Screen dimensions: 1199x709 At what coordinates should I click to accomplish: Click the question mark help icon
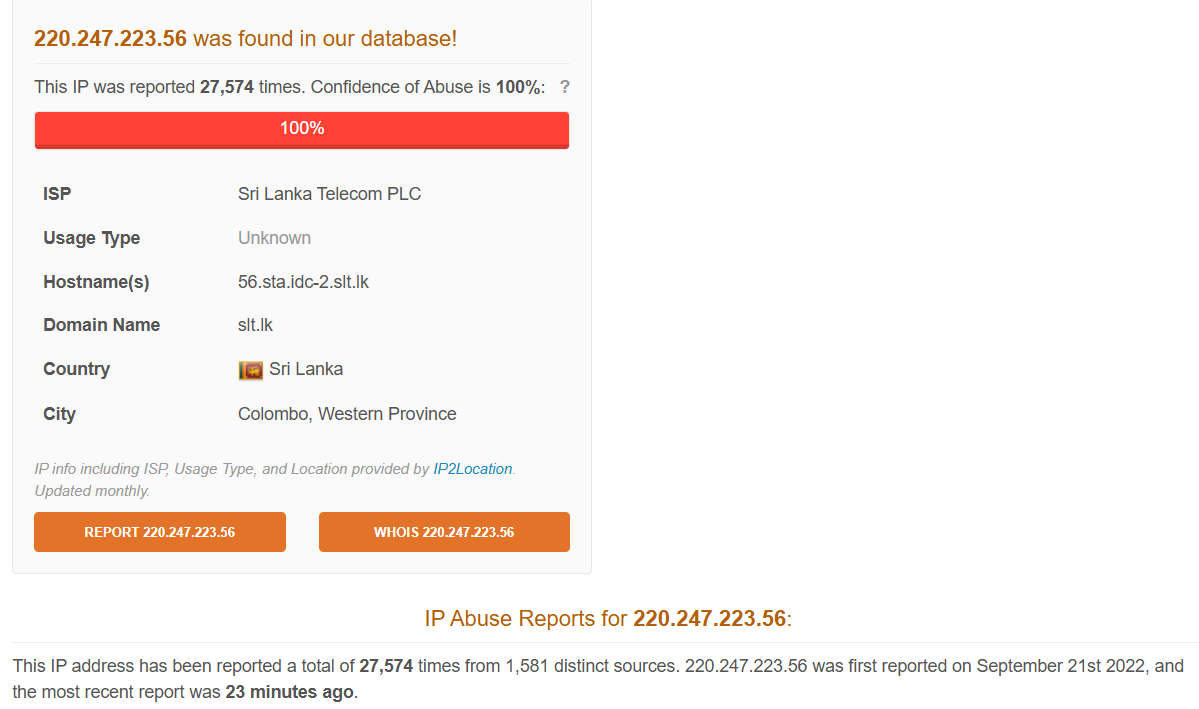click(564, 87)
